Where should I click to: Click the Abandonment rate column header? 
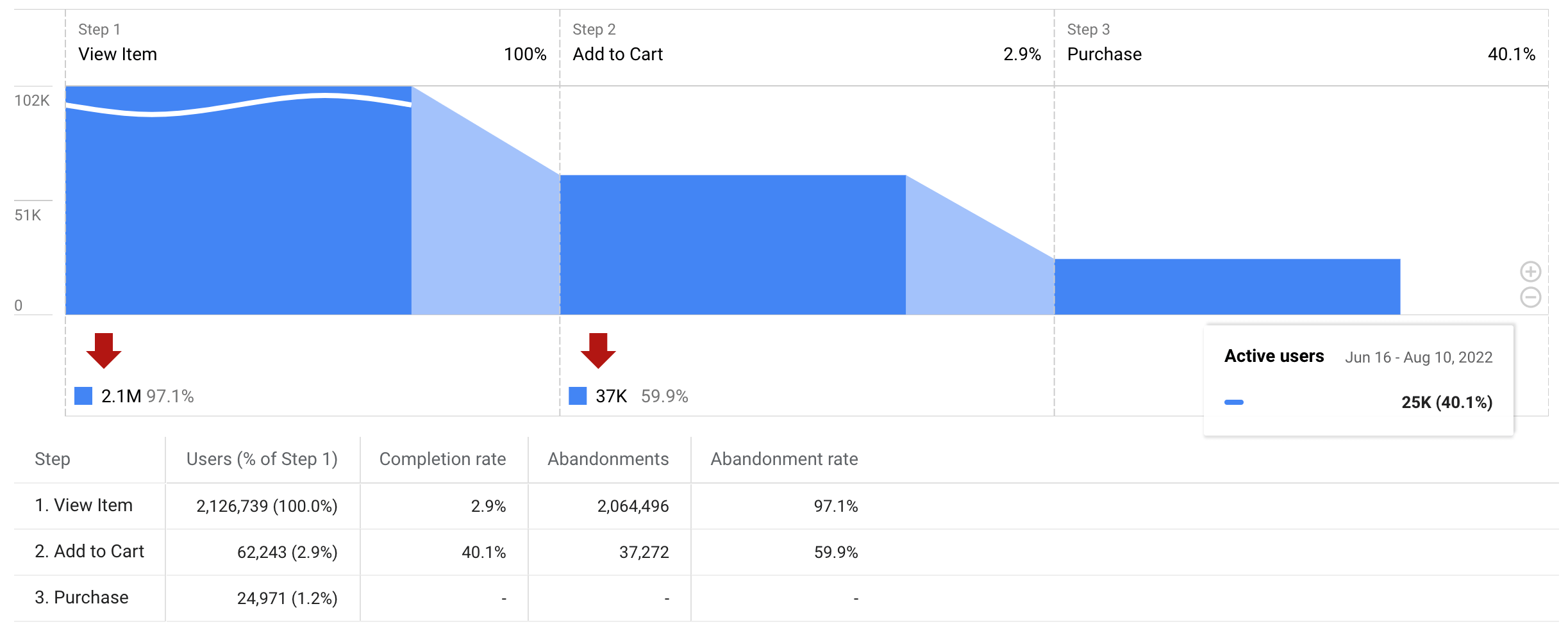click(783, 459)
